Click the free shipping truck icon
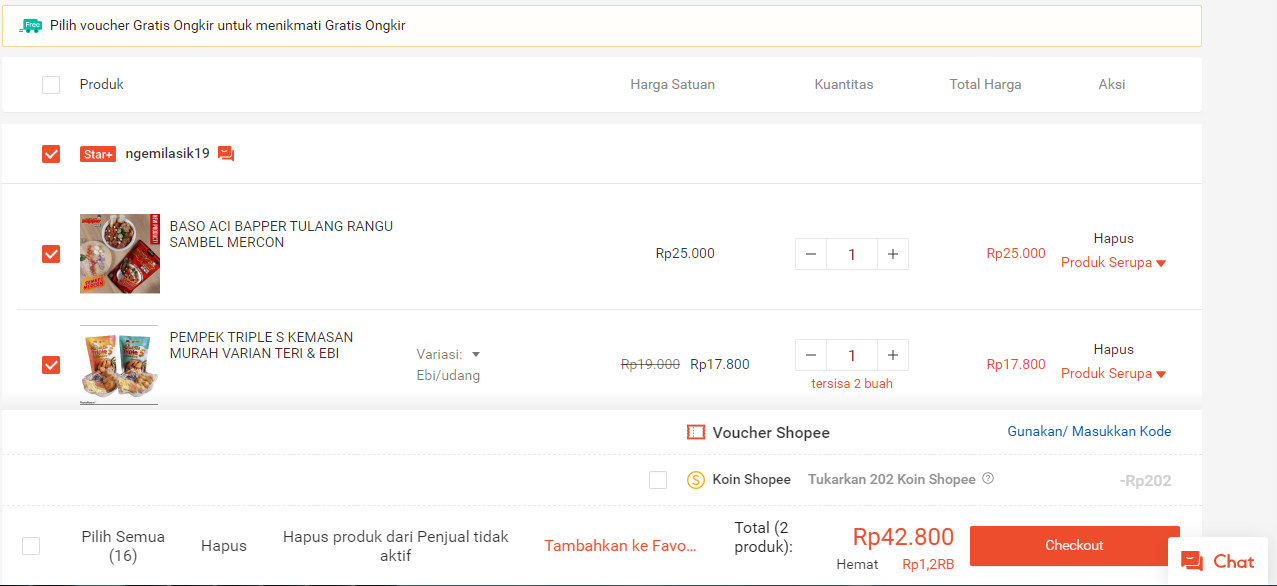 tap(31, 26)
